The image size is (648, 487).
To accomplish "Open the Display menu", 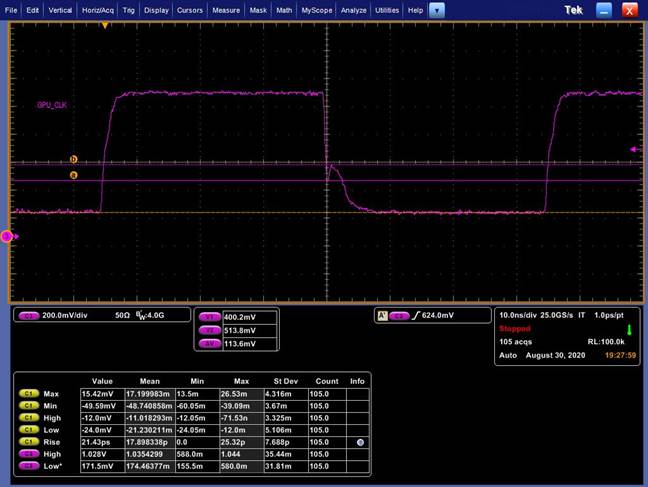I will 156,10.
